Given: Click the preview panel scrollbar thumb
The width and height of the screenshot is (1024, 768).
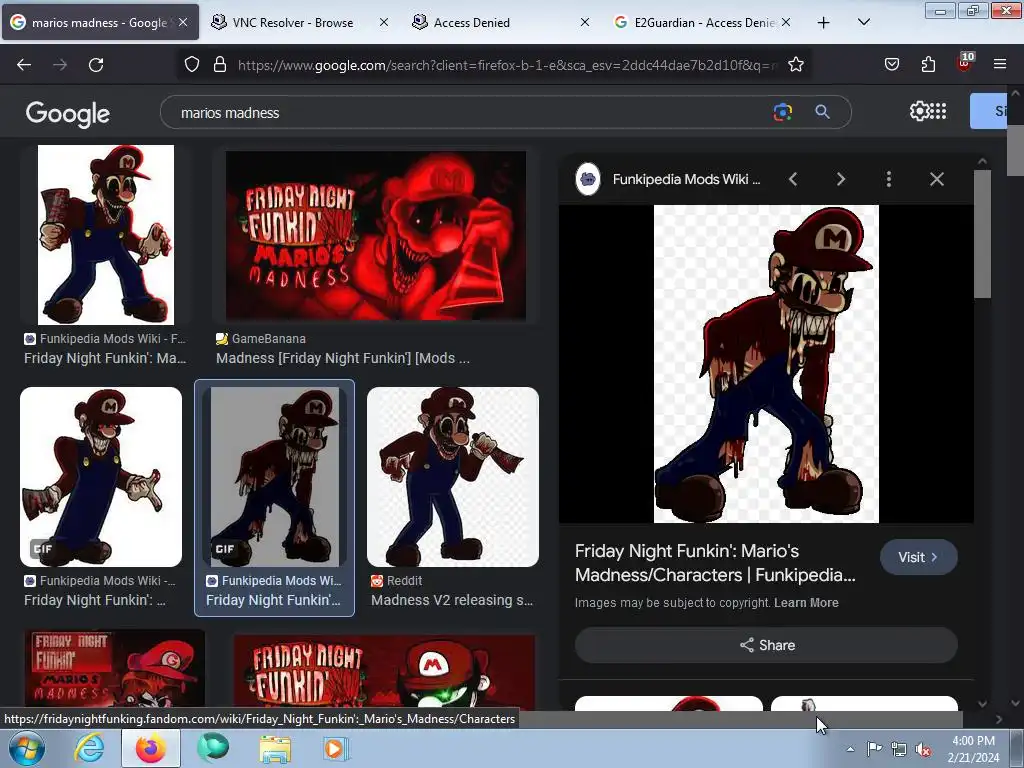Looking at the screenshot, I should click(x=982, y=234).
